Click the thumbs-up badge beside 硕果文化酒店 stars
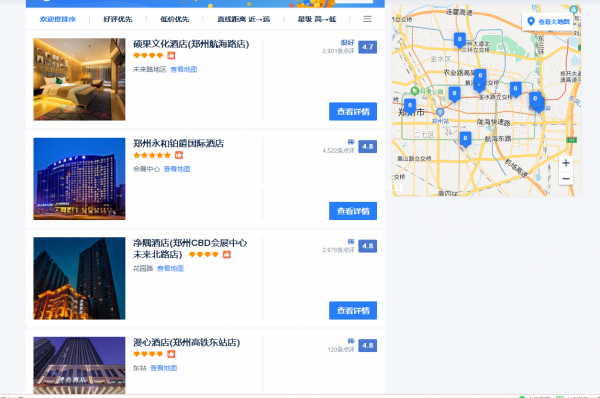 171,55
